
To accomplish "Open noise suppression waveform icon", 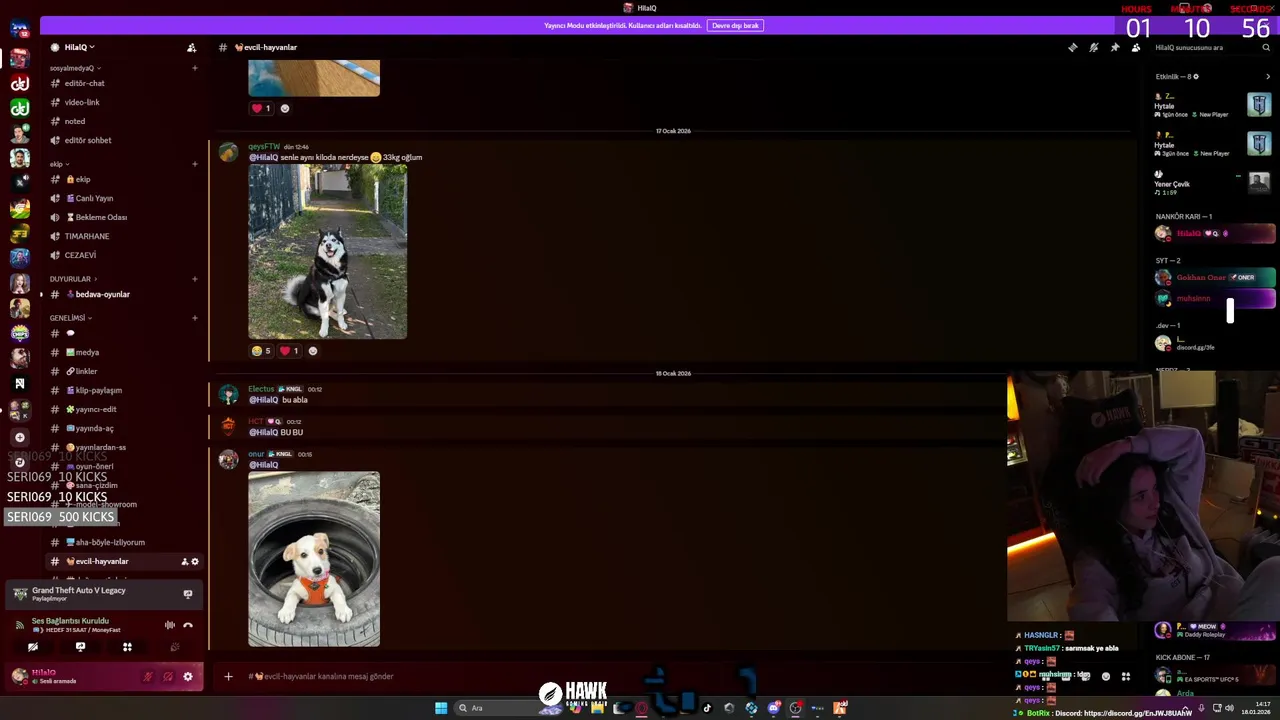I will click(169, 625).
